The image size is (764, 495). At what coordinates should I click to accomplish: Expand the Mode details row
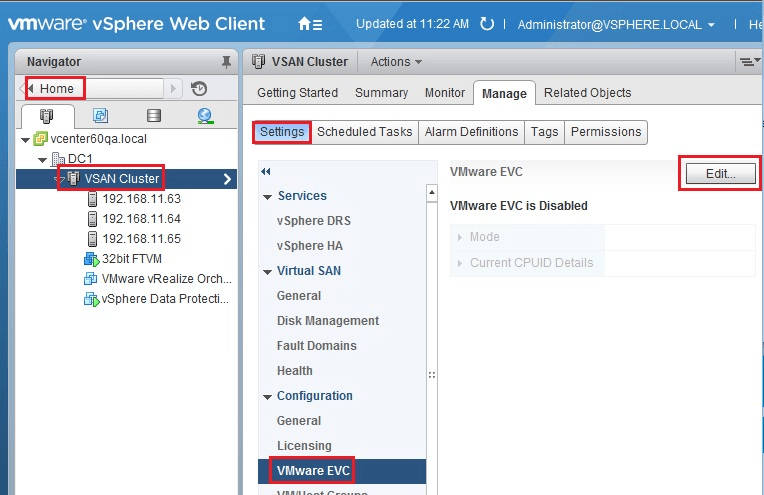pos(459,237)
